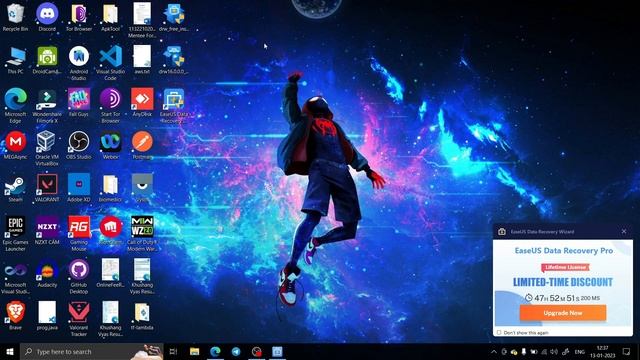This screenshot has width=640, height=360.
Task: Select the DroidCam desktop shortcut
Action: click(47, 60)
